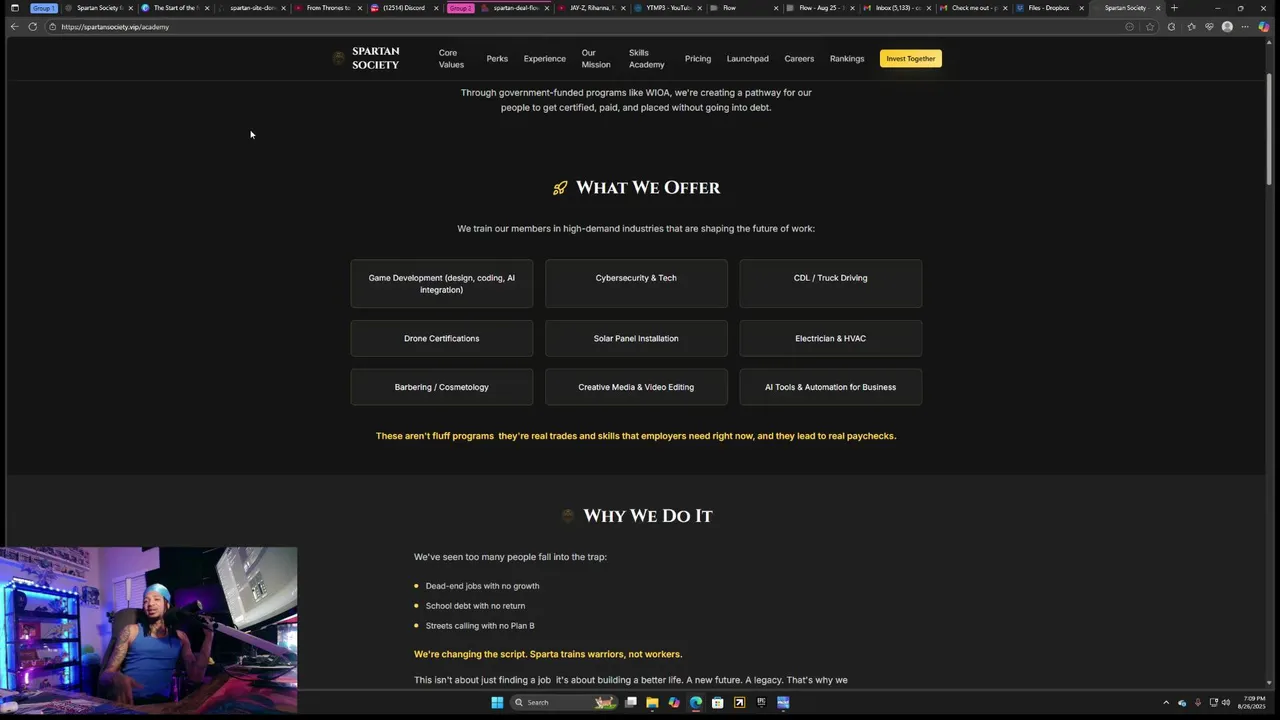Click 'Streets calling with no Plan B' text
Screen dimensions: 1280x720
tap(480, 626)
